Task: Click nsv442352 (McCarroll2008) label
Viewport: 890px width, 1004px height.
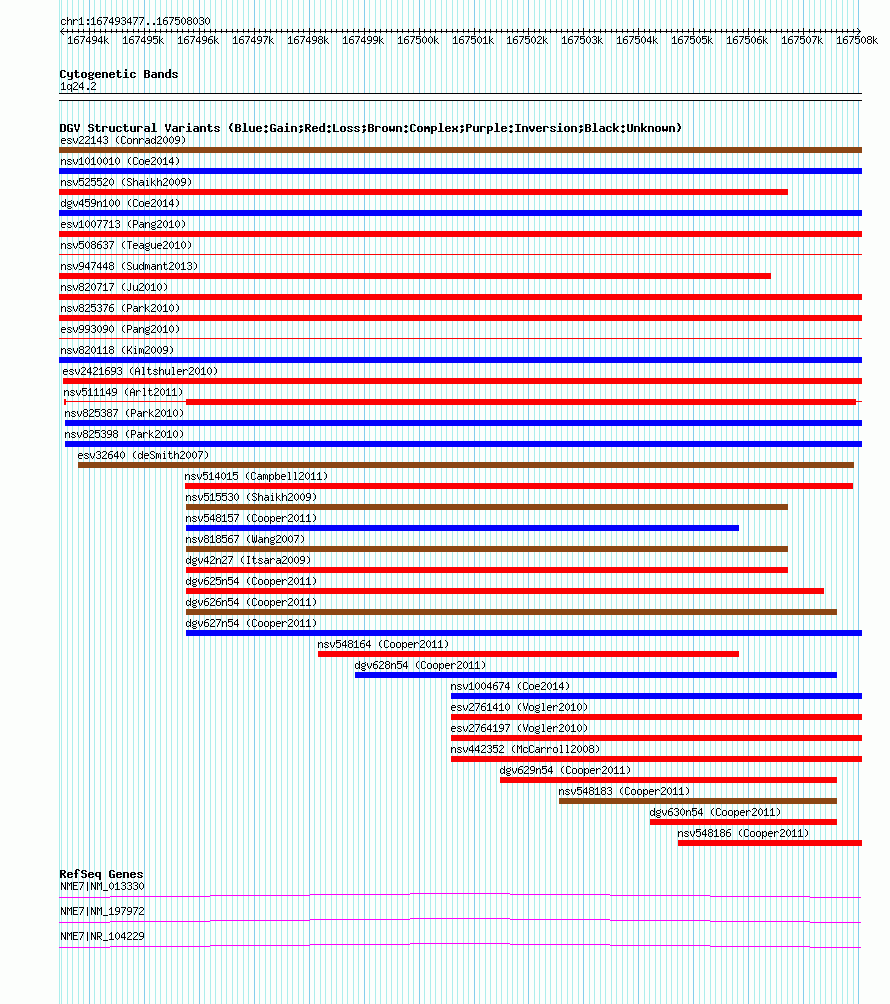Action: tap(525, 750)
